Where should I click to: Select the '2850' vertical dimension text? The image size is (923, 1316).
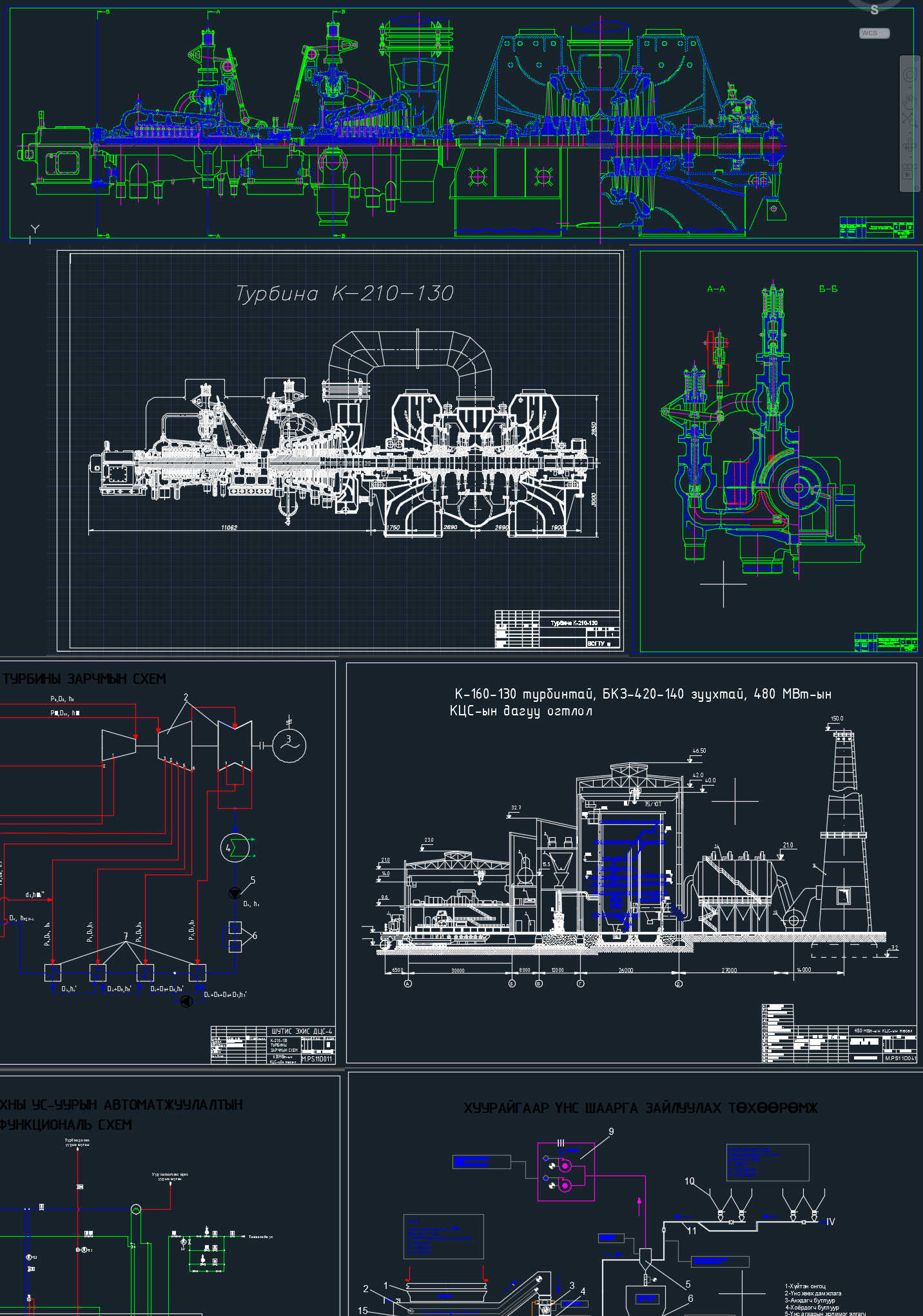pyautogui.click(x=594, y=429)
